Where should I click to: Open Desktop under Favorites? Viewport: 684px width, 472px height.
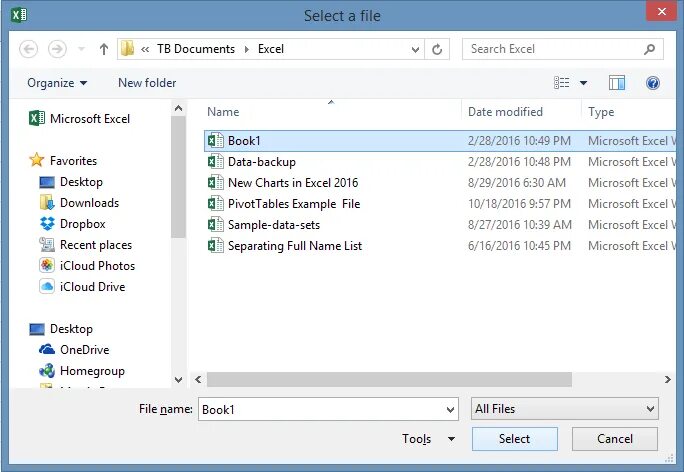[x=71, y=182]
